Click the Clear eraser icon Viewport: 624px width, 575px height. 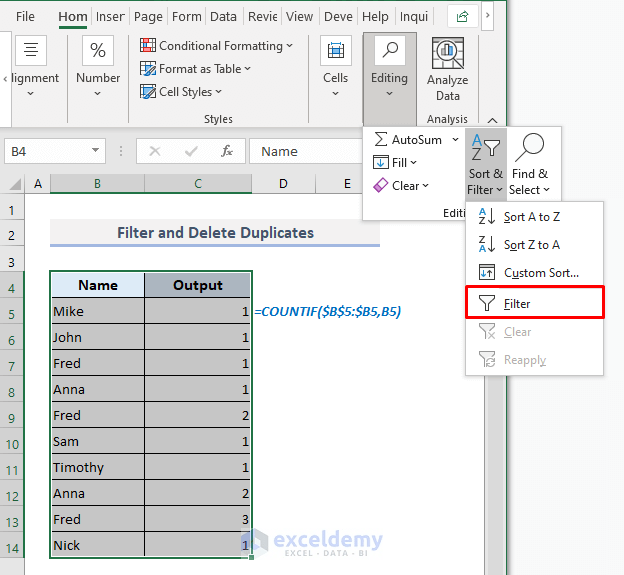[380, 185]
